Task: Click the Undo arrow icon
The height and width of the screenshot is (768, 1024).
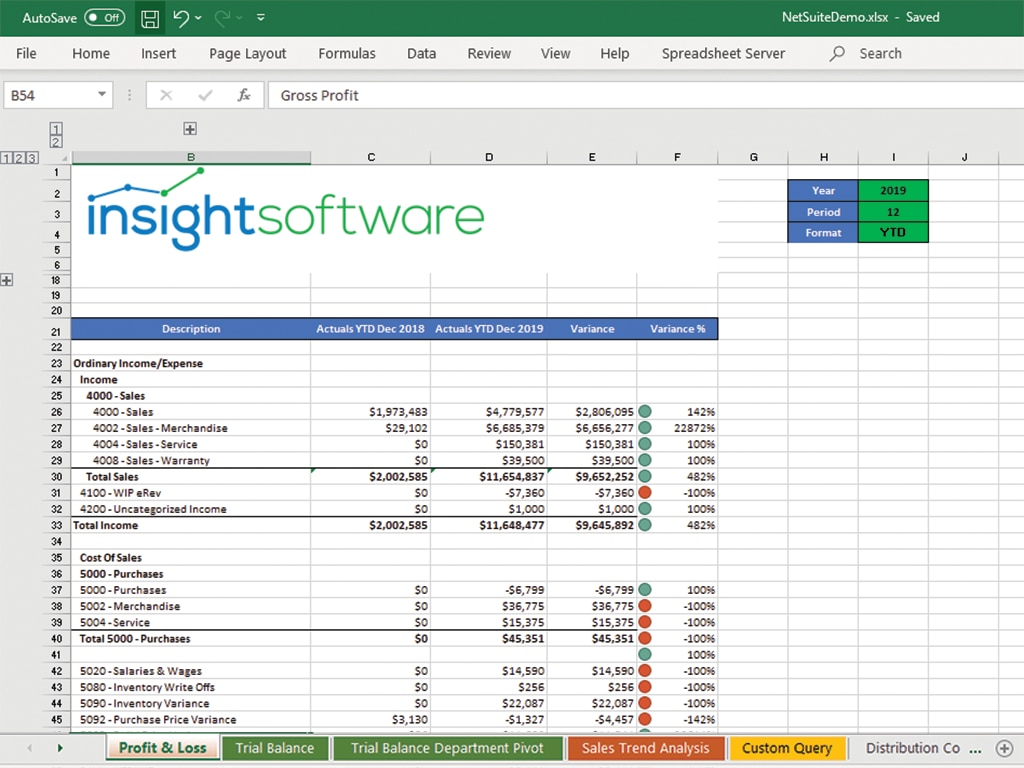Action: coord(180,18)
